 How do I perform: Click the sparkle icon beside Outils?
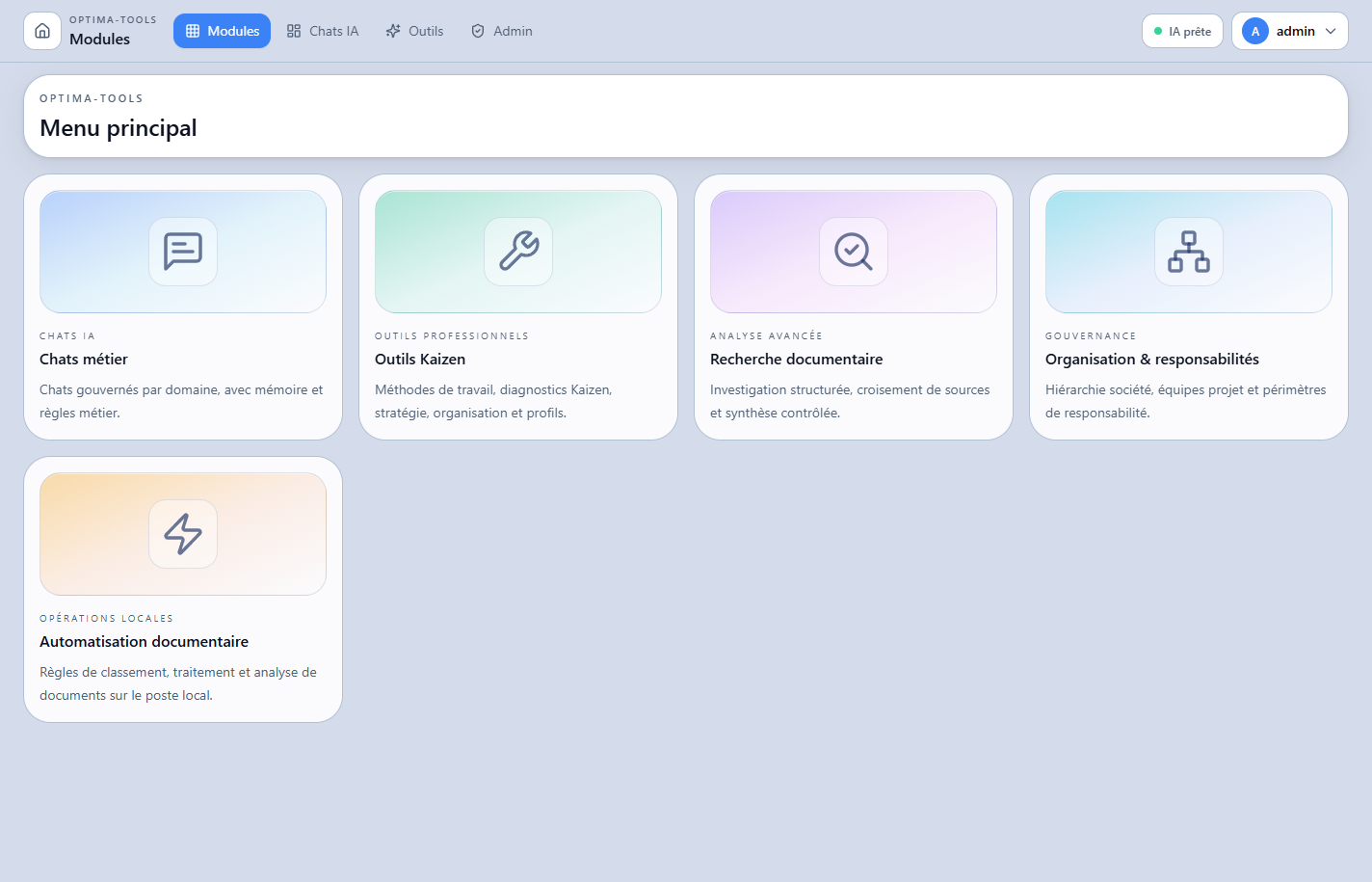point(393,31)
